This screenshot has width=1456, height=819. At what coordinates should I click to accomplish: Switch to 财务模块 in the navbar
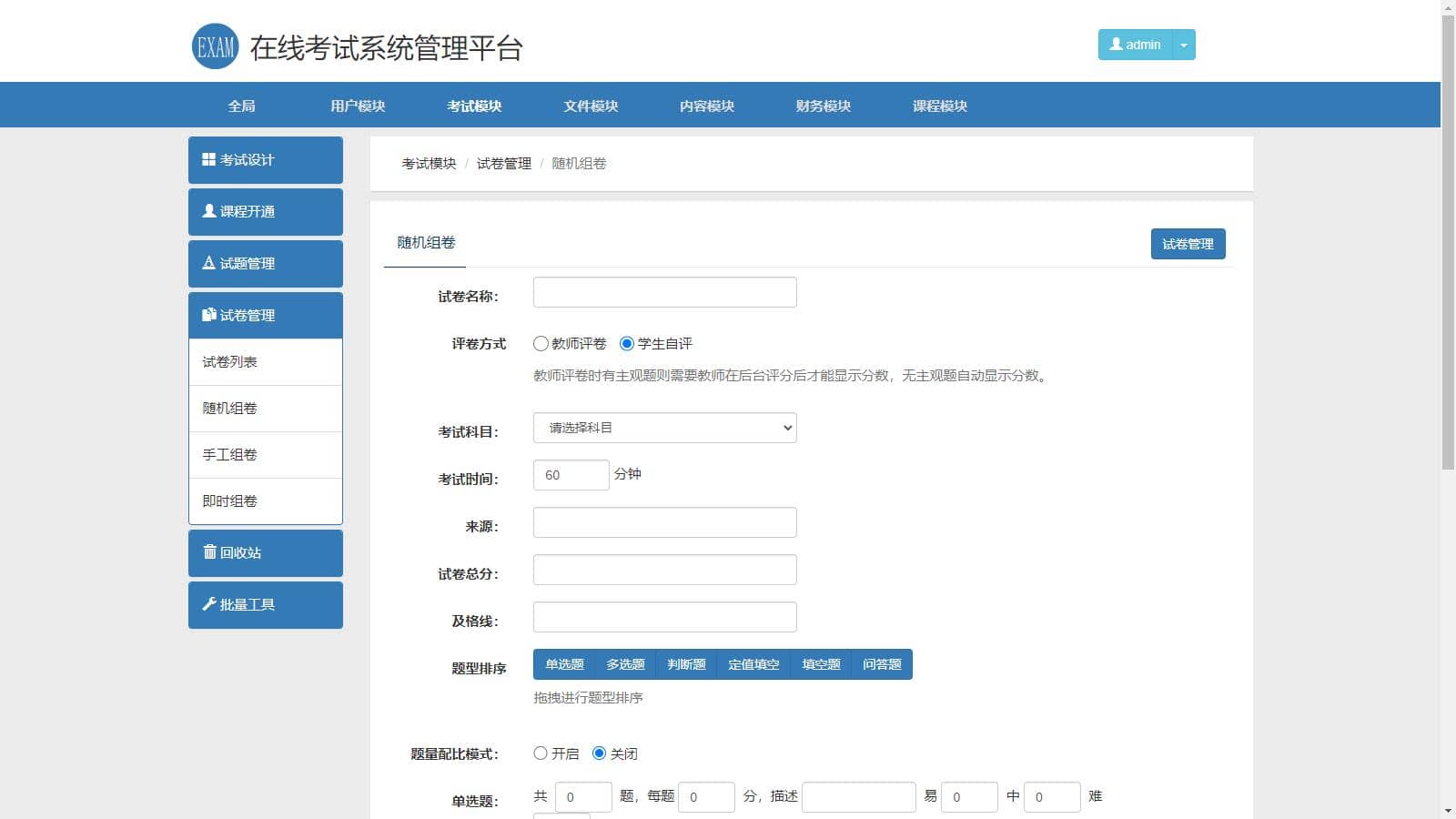[x=823, y=106]
